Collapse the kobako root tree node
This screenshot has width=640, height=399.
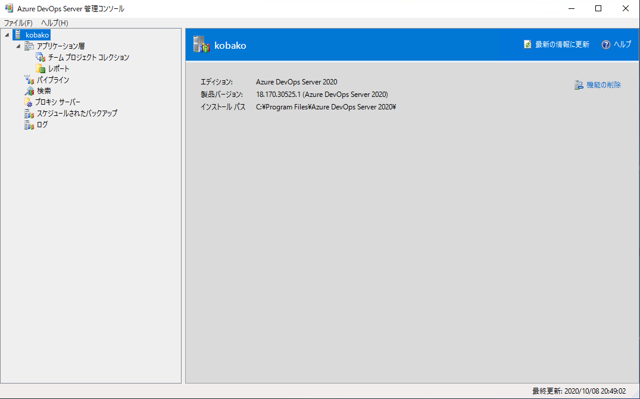point(7,35)
